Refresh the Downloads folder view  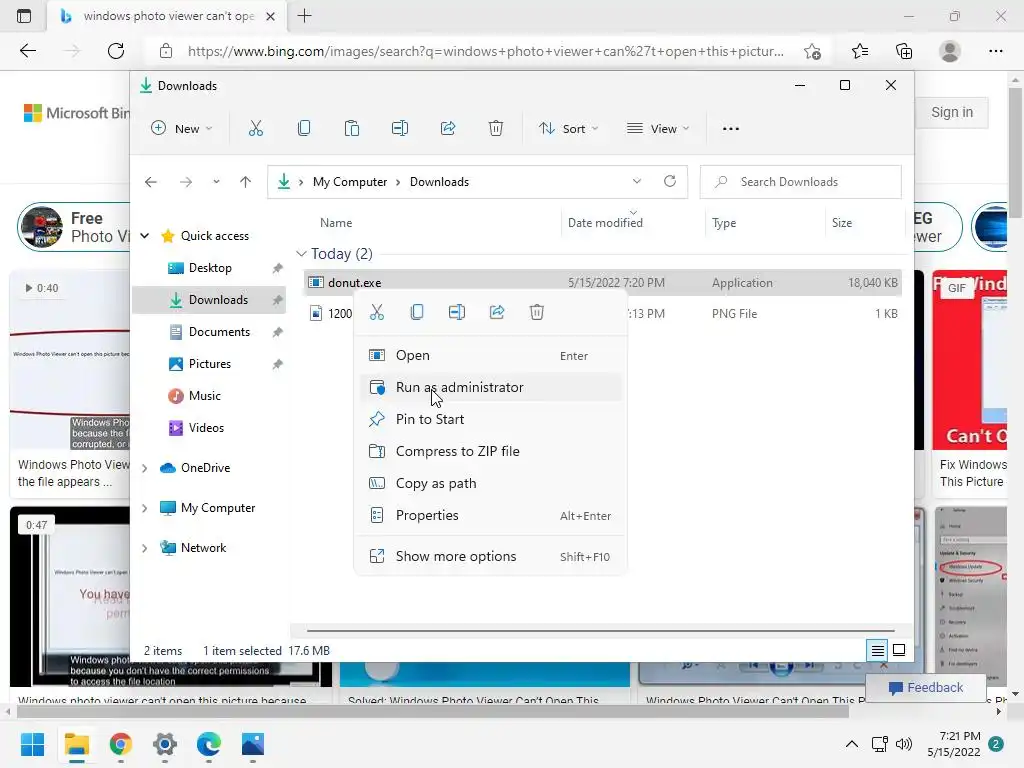click(670, 182)
